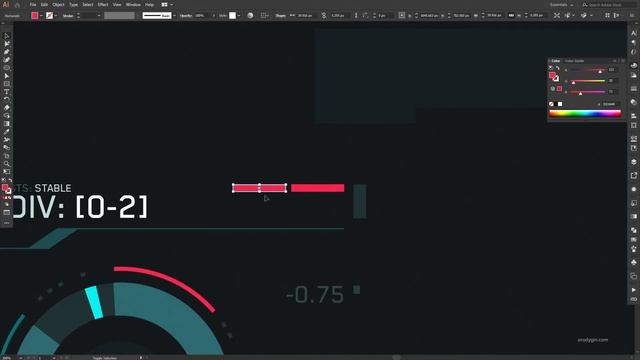Click the None swatch in Color panel
640x360 pixels.
click(551, 104)
